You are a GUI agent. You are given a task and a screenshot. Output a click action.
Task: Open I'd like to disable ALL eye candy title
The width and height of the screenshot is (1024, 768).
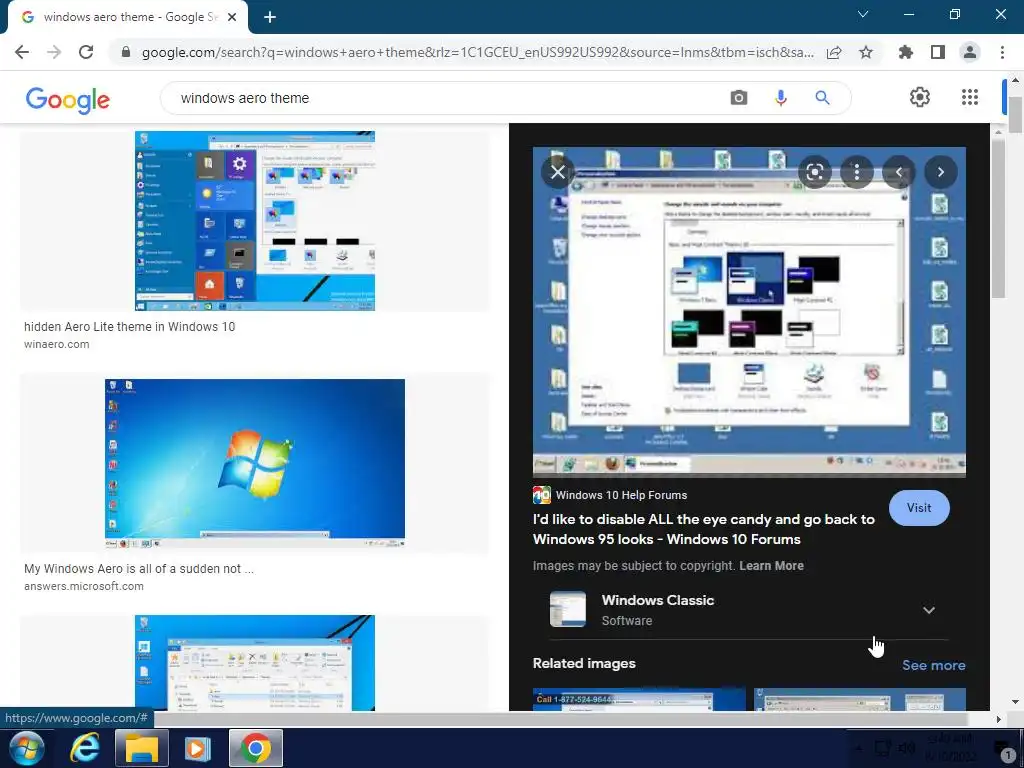pyautogui.click(x=703, y=529)
